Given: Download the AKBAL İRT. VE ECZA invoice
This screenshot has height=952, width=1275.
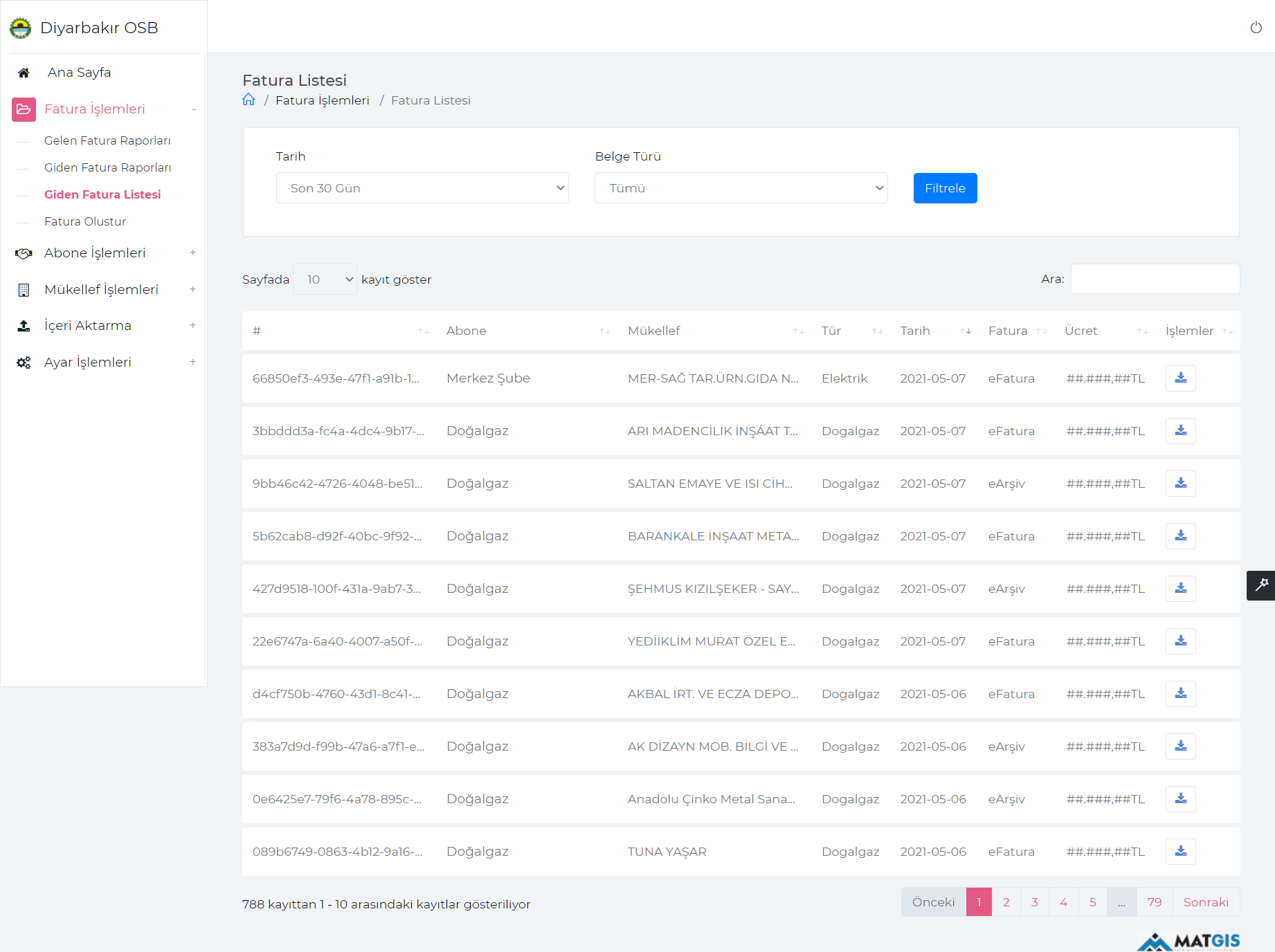Looking at the screenshot, I should click(x=1180, y=694).
